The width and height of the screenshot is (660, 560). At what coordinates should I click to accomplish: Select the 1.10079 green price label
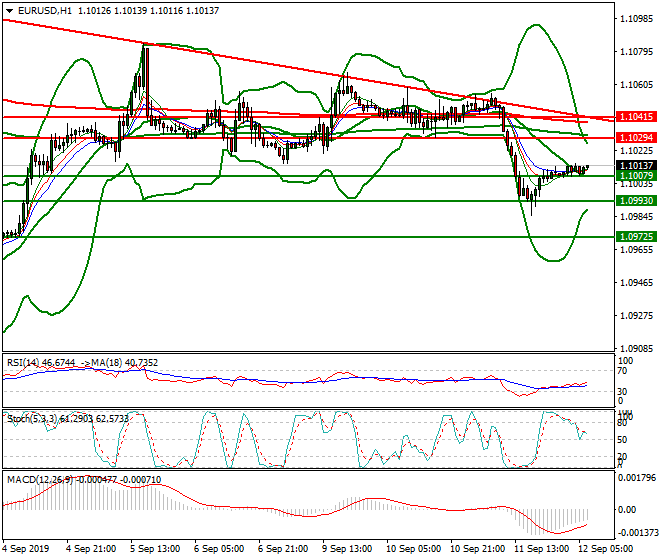point(636,176)
